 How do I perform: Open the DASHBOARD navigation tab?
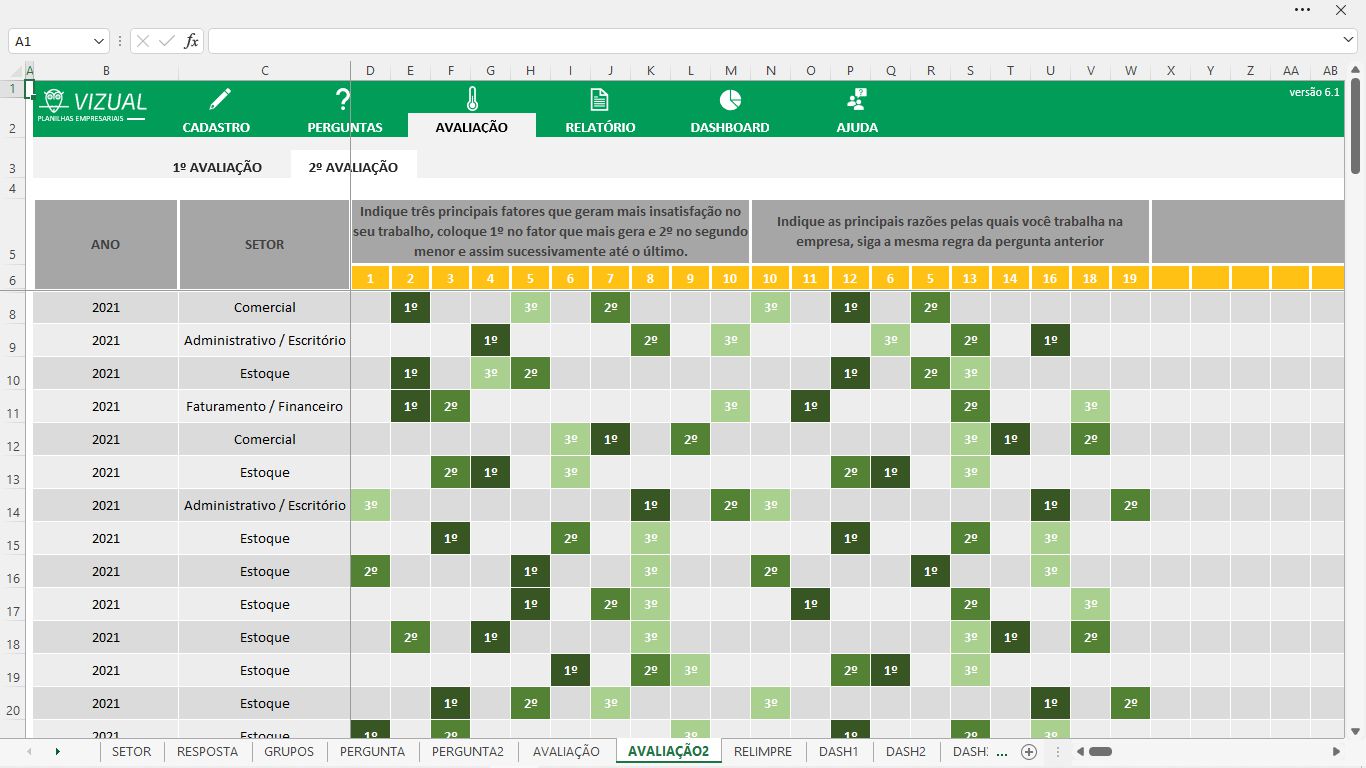[x=730, y=127]
